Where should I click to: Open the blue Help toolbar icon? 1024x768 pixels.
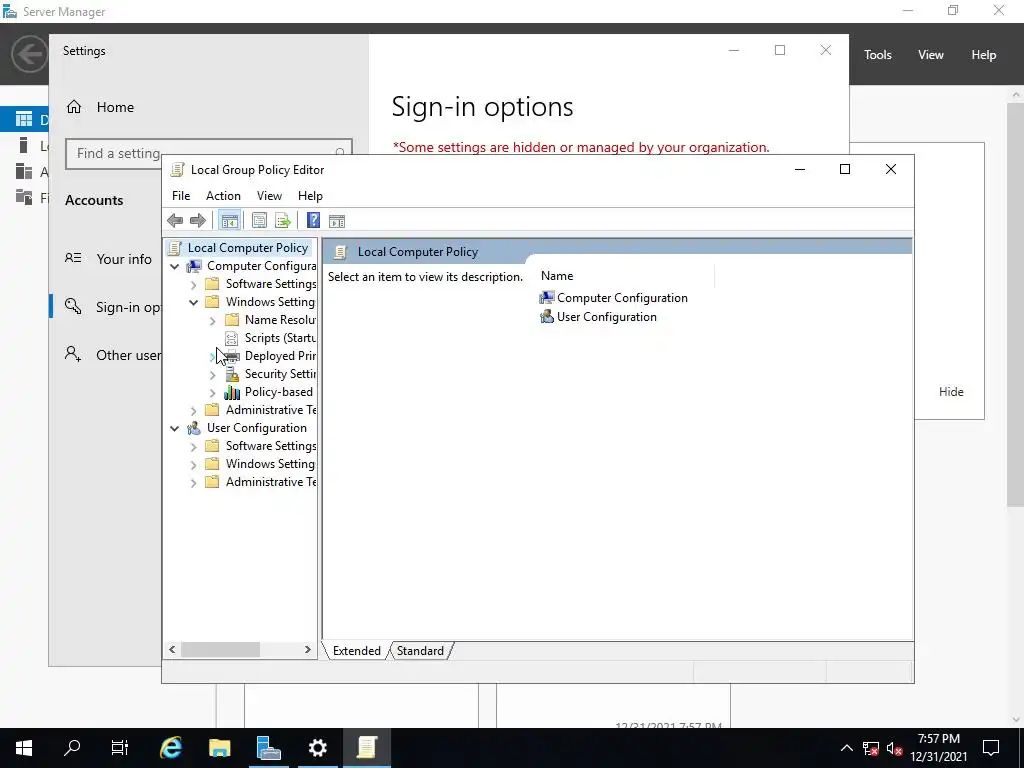313,221
